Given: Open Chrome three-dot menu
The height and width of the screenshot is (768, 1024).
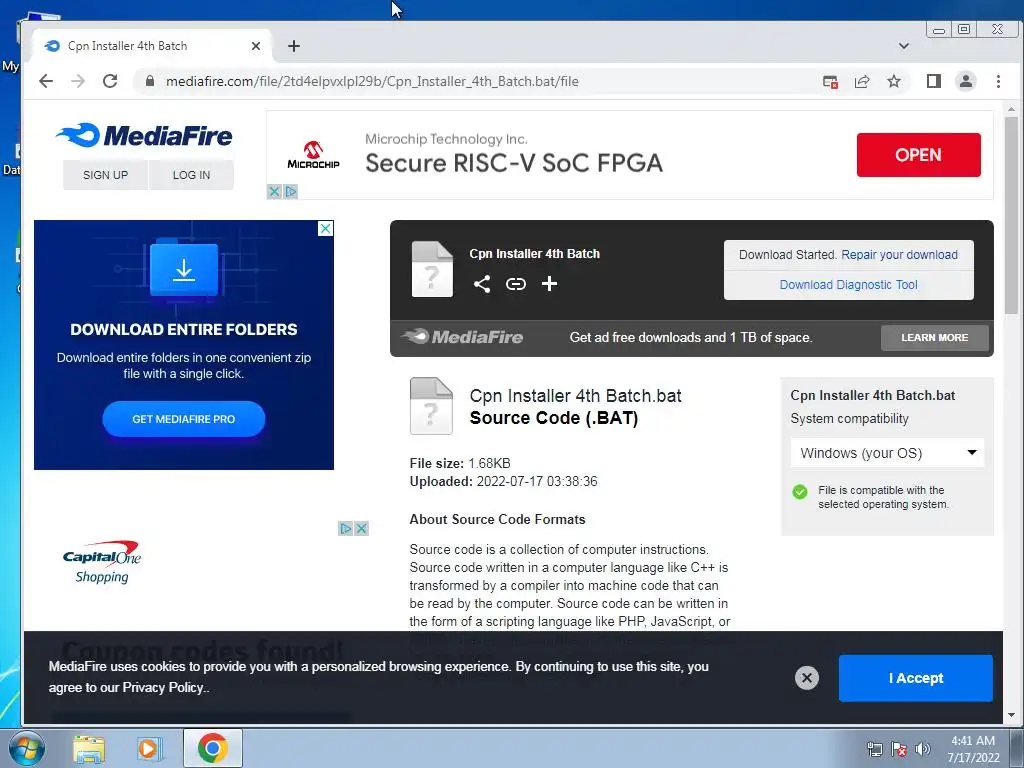Looking at the screenshot, I should click(998, 81).
